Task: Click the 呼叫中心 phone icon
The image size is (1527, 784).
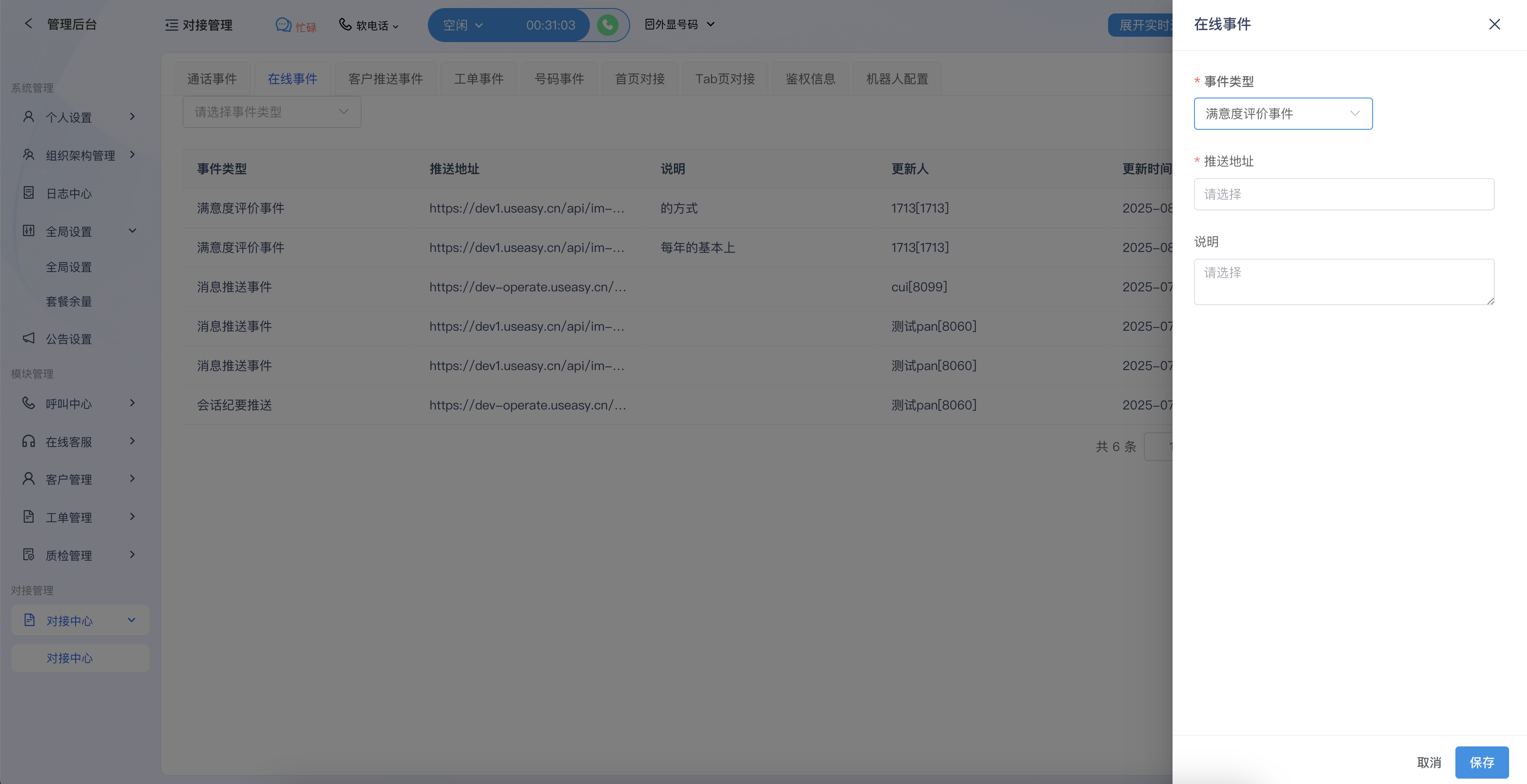Action: click(x=29, y=403)
